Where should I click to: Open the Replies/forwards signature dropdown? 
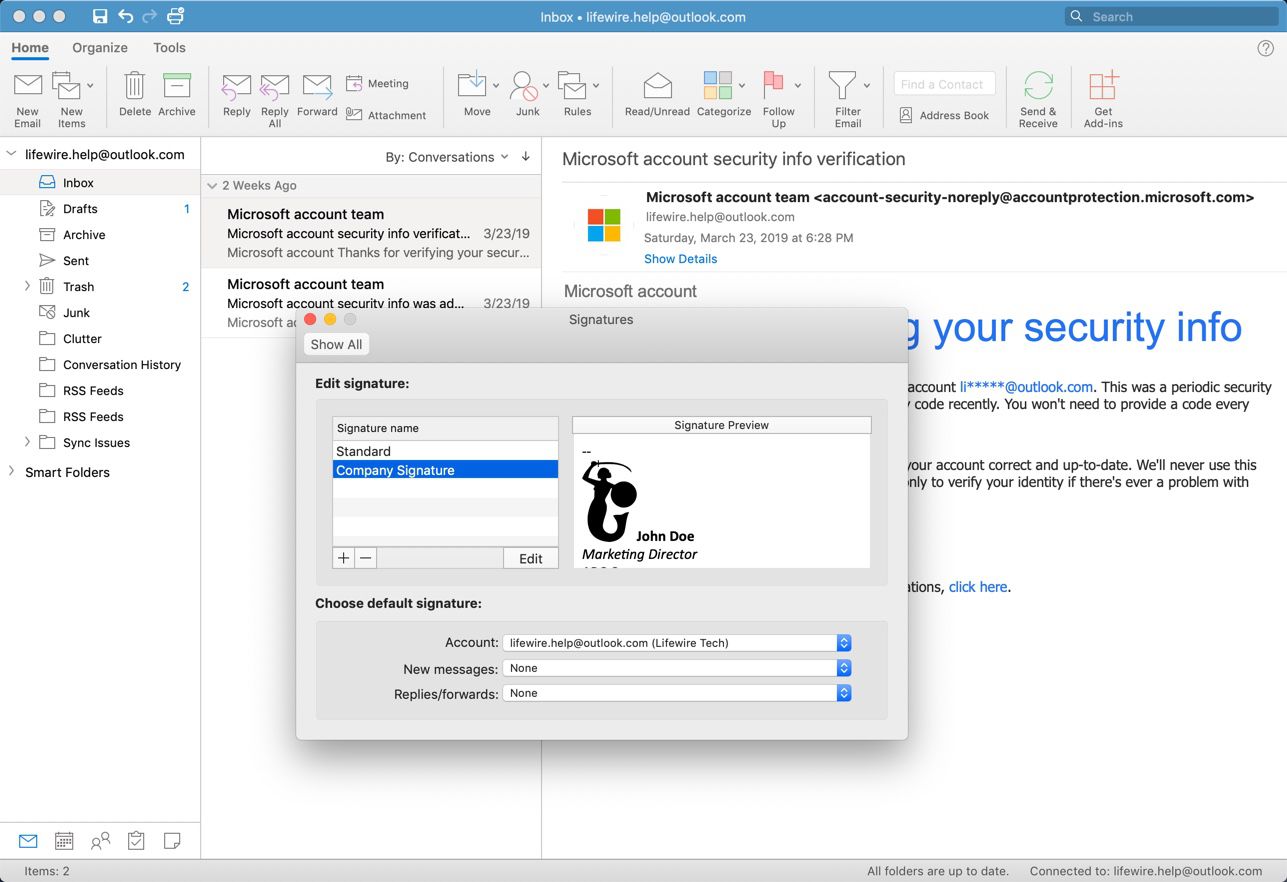tap(677, 693)
